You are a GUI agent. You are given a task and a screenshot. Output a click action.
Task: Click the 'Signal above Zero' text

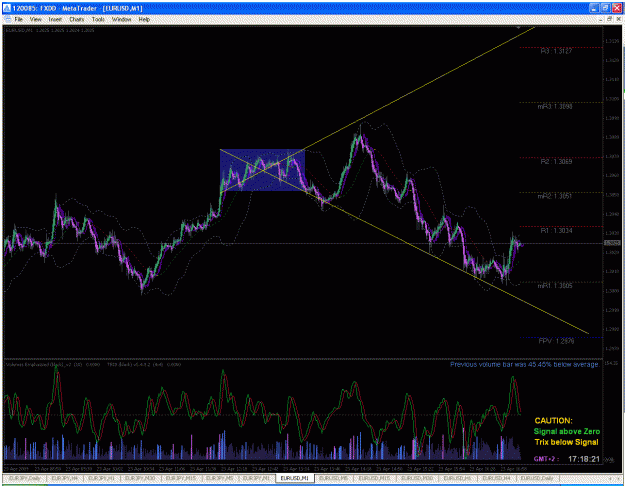566,431
